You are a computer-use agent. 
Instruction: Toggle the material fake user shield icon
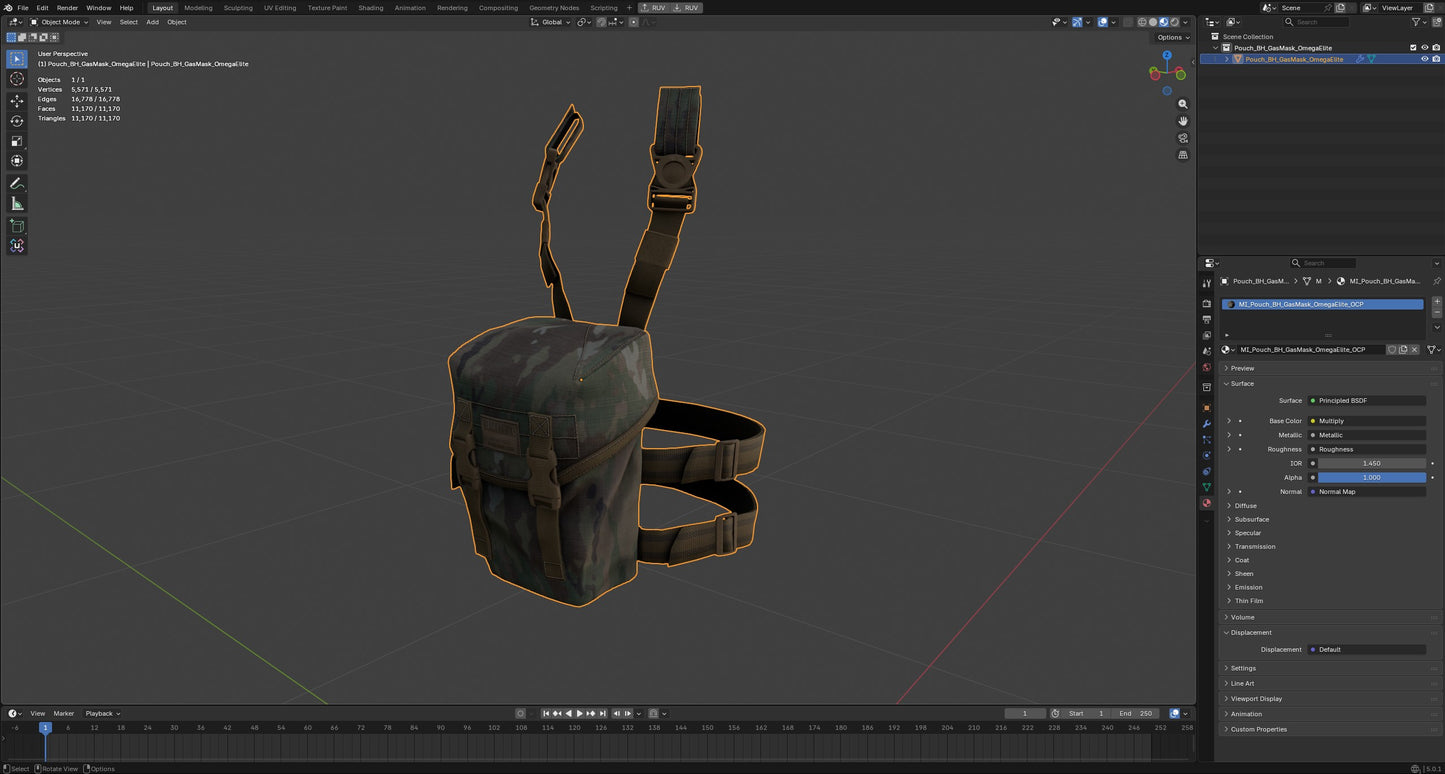1392,350
